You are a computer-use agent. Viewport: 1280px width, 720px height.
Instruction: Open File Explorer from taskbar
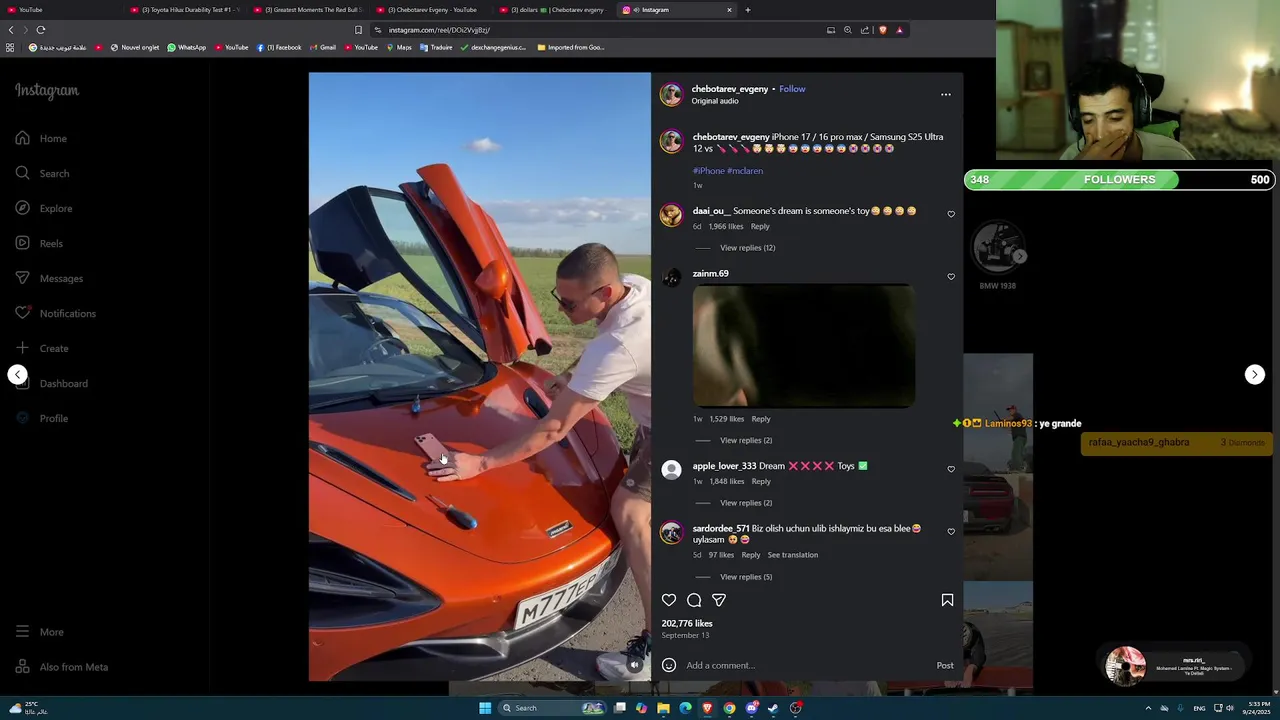663,708
